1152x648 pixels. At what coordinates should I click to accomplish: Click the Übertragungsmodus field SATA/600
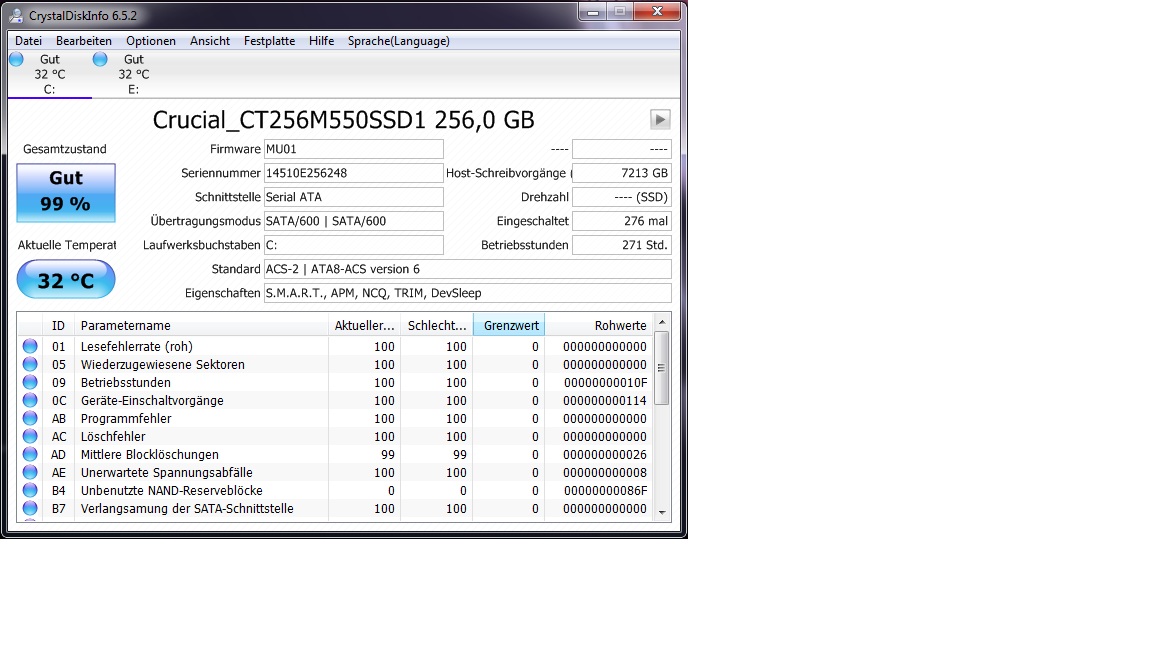click(x=353, y=221)
